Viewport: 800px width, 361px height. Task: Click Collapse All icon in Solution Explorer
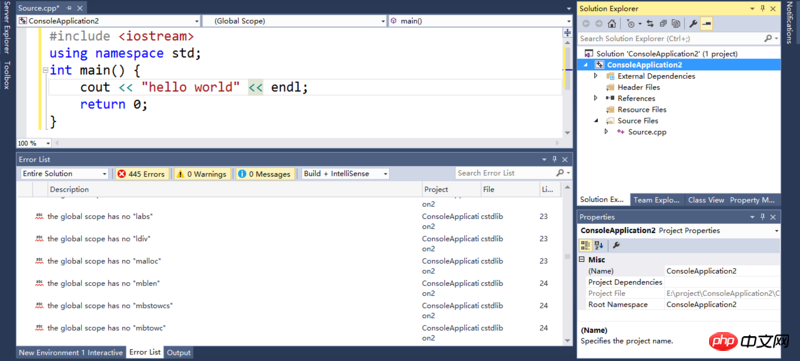click(663, 23)
